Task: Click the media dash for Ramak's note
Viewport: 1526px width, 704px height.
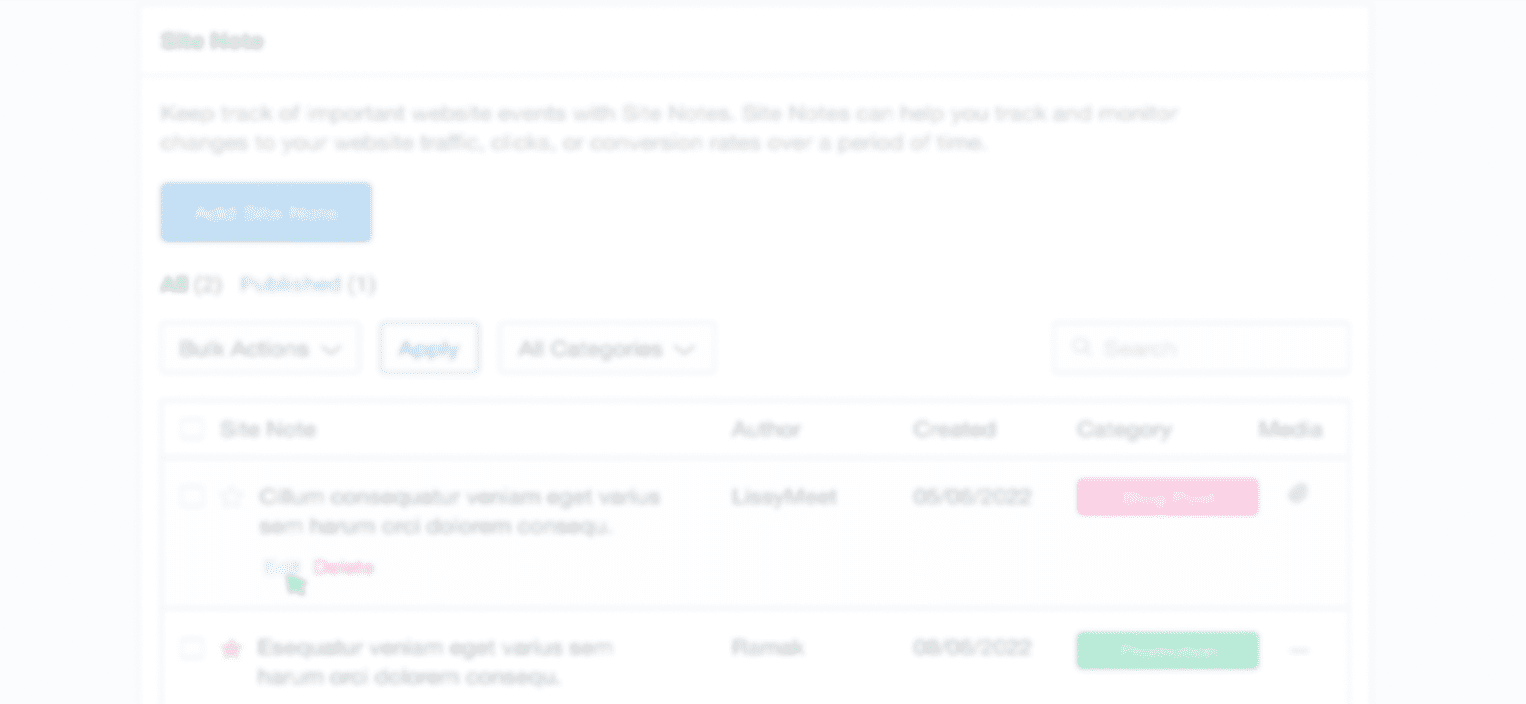Action: (x=1299, y=651)
